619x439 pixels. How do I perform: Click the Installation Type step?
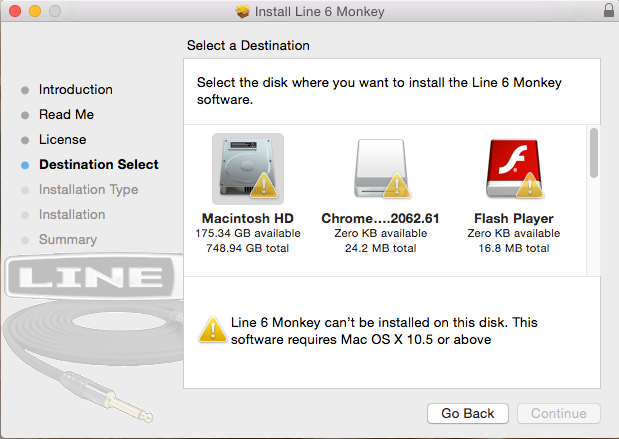coord(88,189)
